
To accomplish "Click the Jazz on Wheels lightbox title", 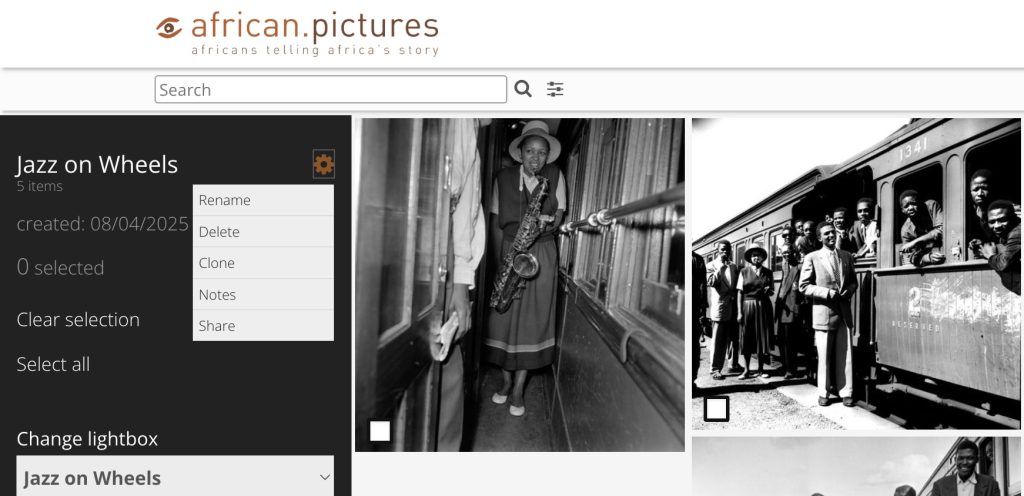I will click(97, 164).
